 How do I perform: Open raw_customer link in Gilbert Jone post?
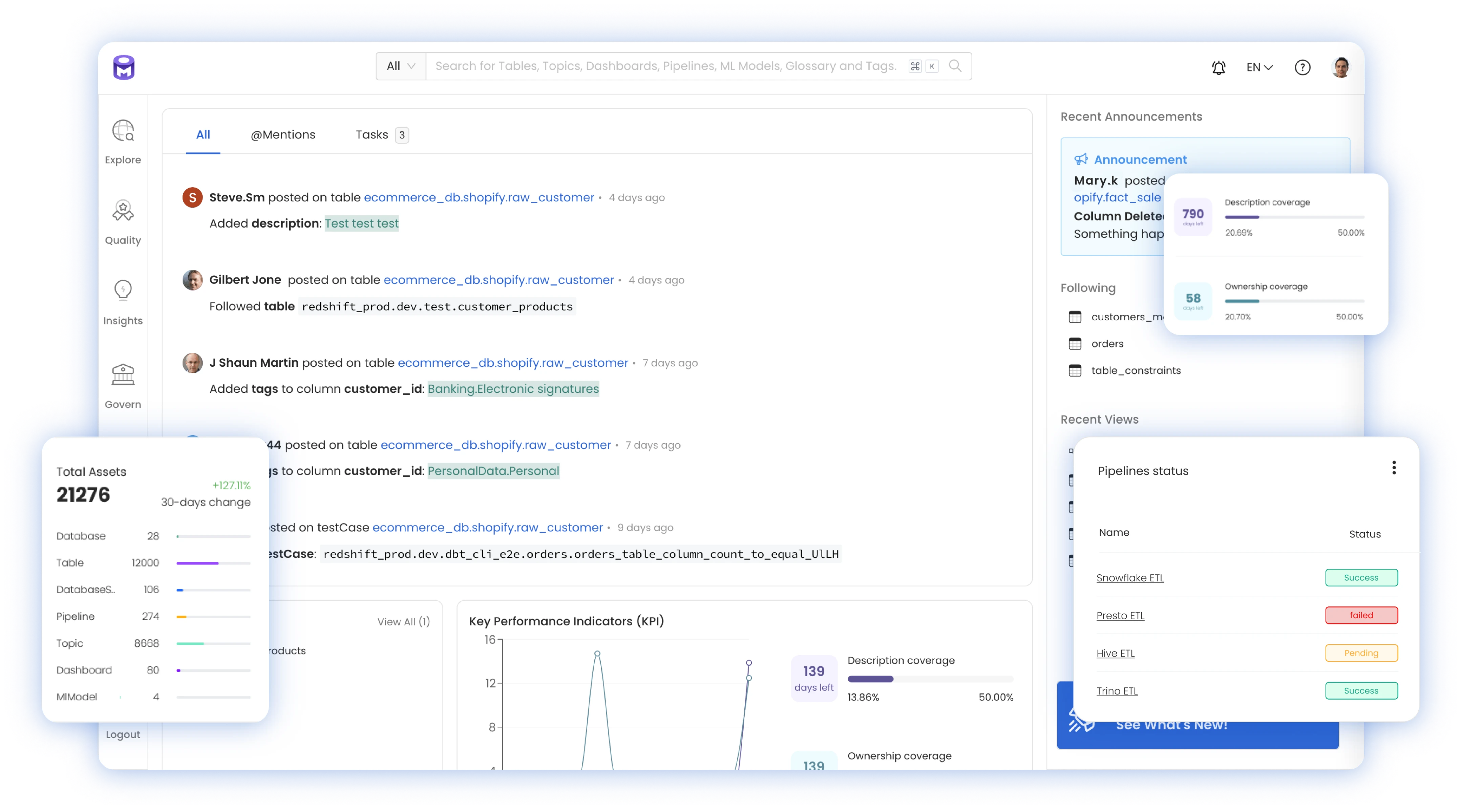point(499,279)
